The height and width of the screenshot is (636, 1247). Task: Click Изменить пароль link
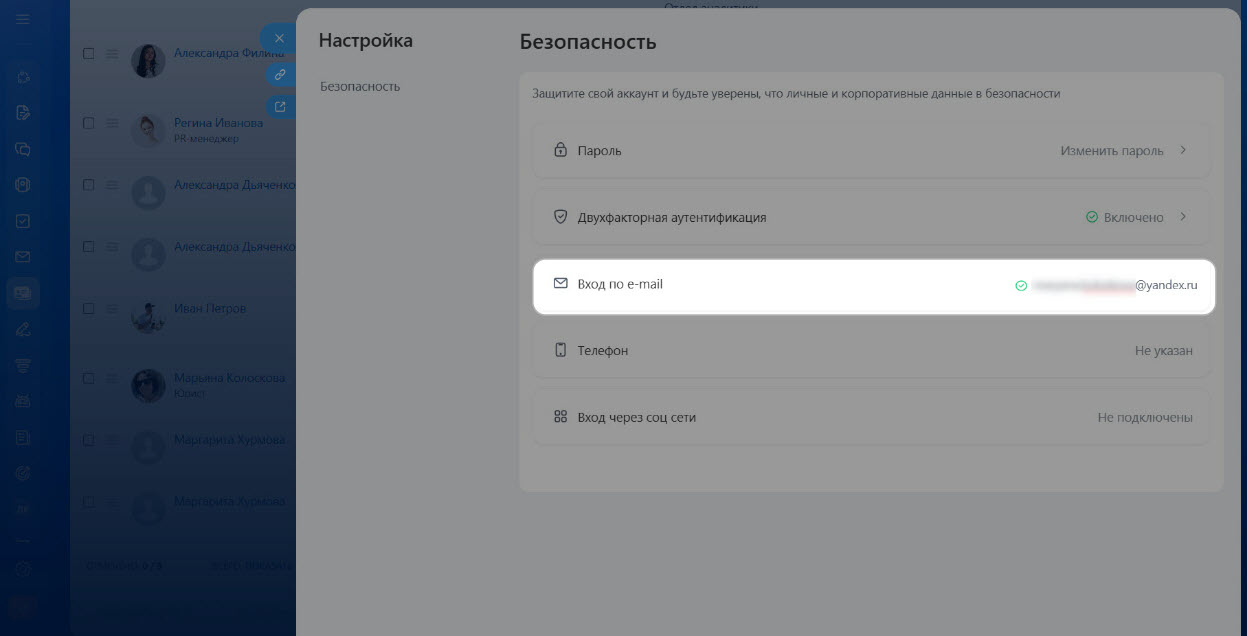[x=1111, y=151]
